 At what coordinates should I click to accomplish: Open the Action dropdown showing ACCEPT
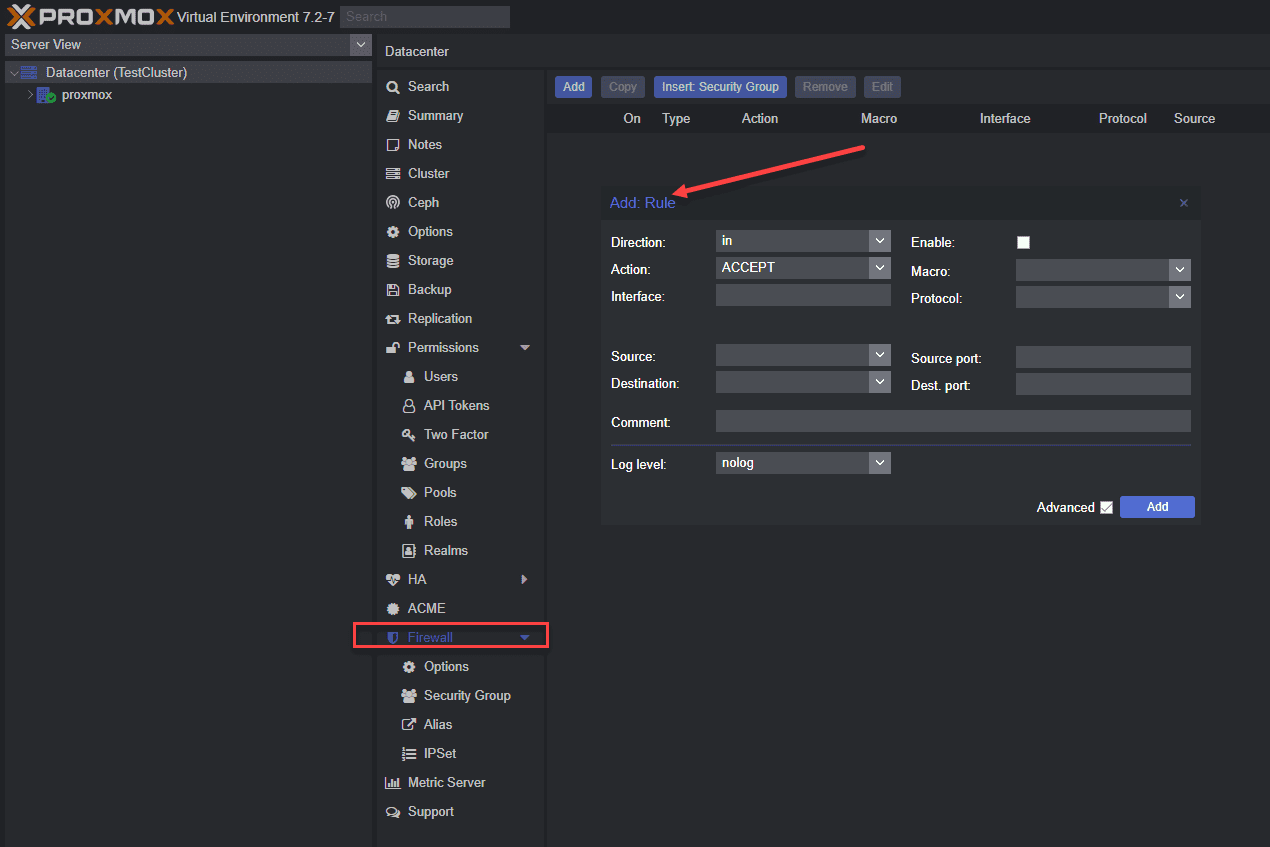coord(880,268)
